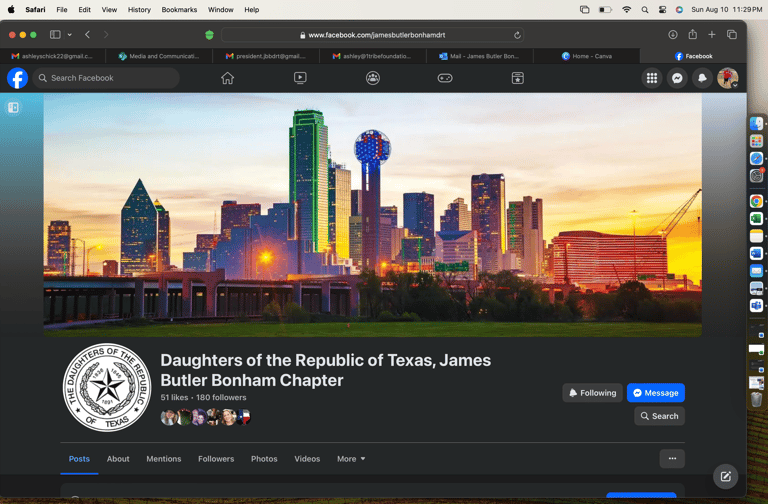Click the 51 likes link
This screenshot has width=768, height=504.
pyautogui.click(x=174, y=397)
